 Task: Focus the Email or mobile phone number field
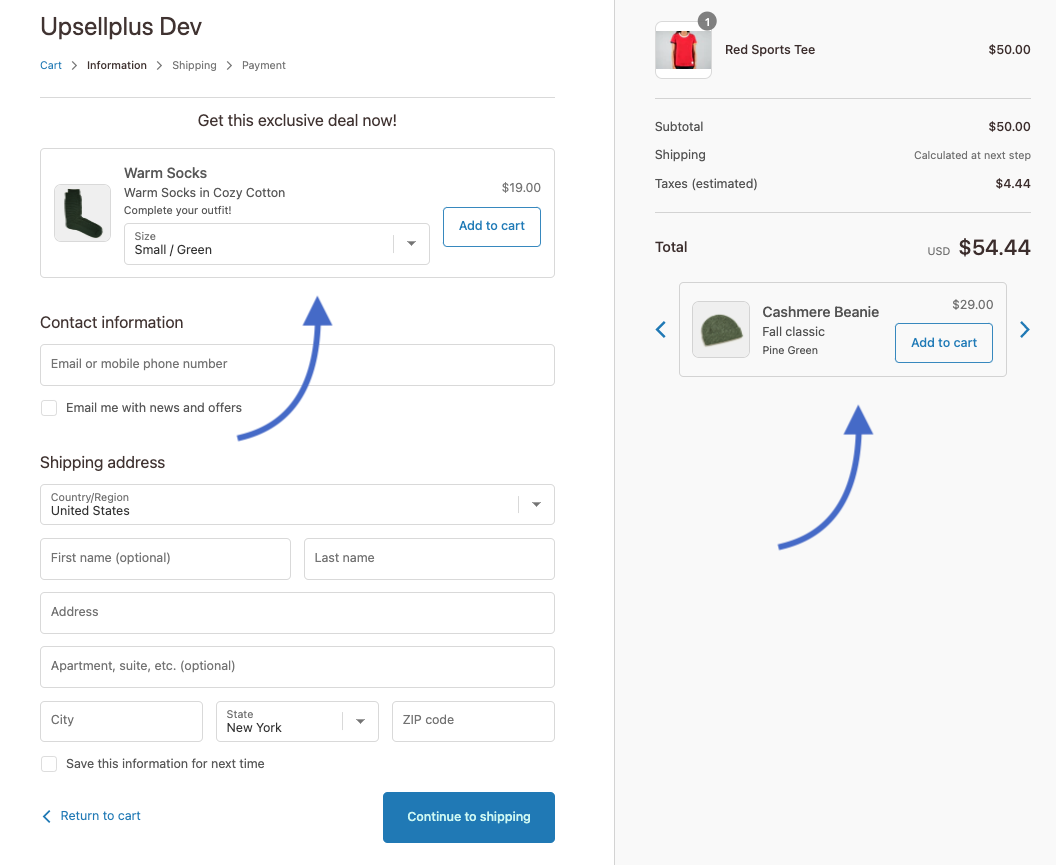click(x=297, y=365)
